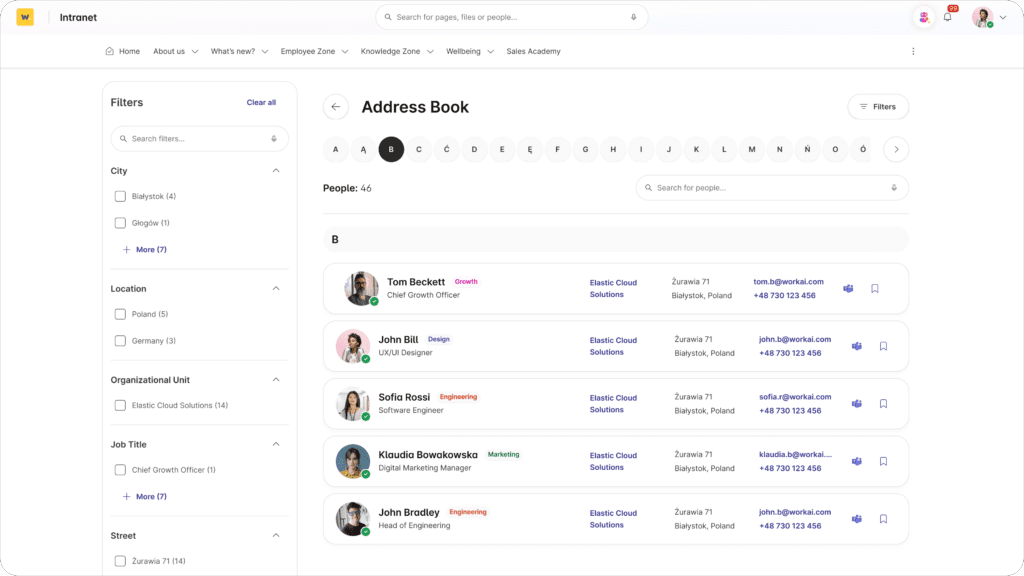Image resolution: width=1024 pixels, height=576 pixels.
Task: Open the three-dot navigation overflow menu
Action: coord(912,51)
